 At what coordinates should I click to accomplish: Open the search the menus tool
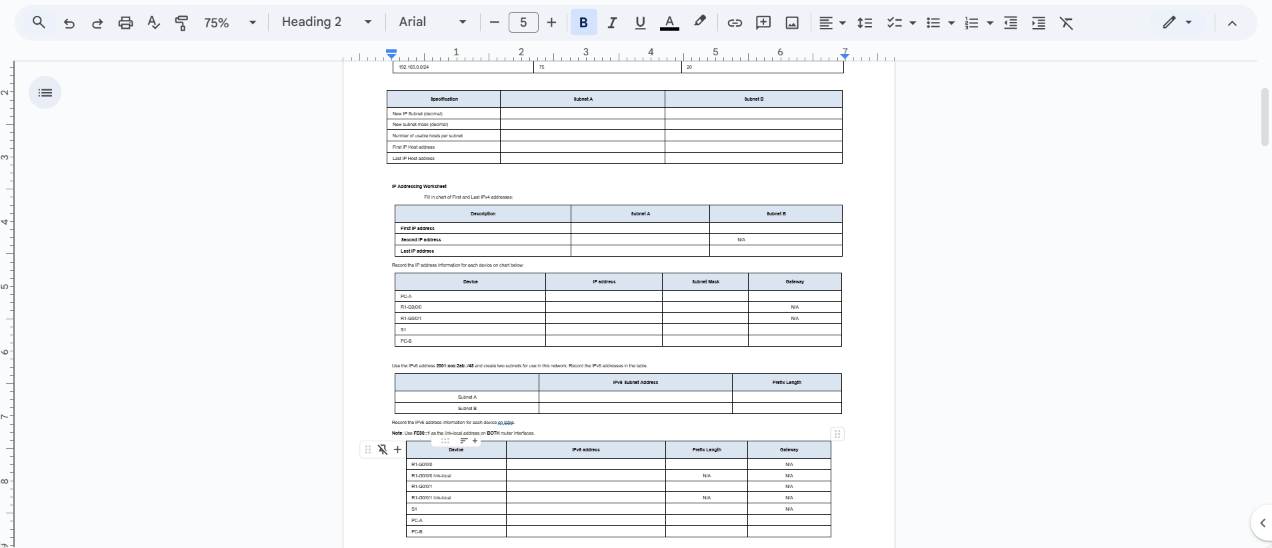39,22
